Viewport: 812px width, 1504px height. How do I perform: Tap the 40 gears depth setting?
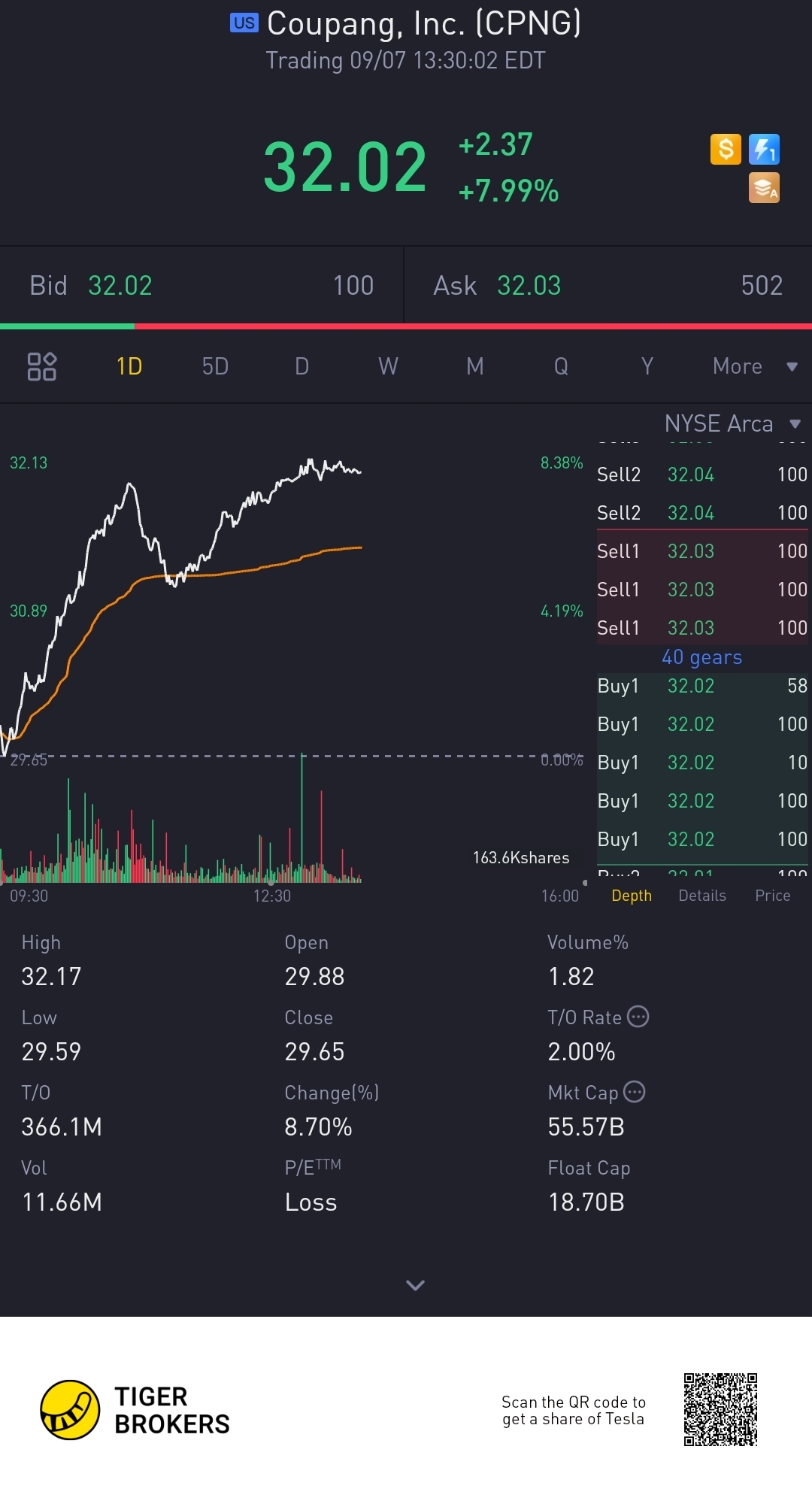701,657
